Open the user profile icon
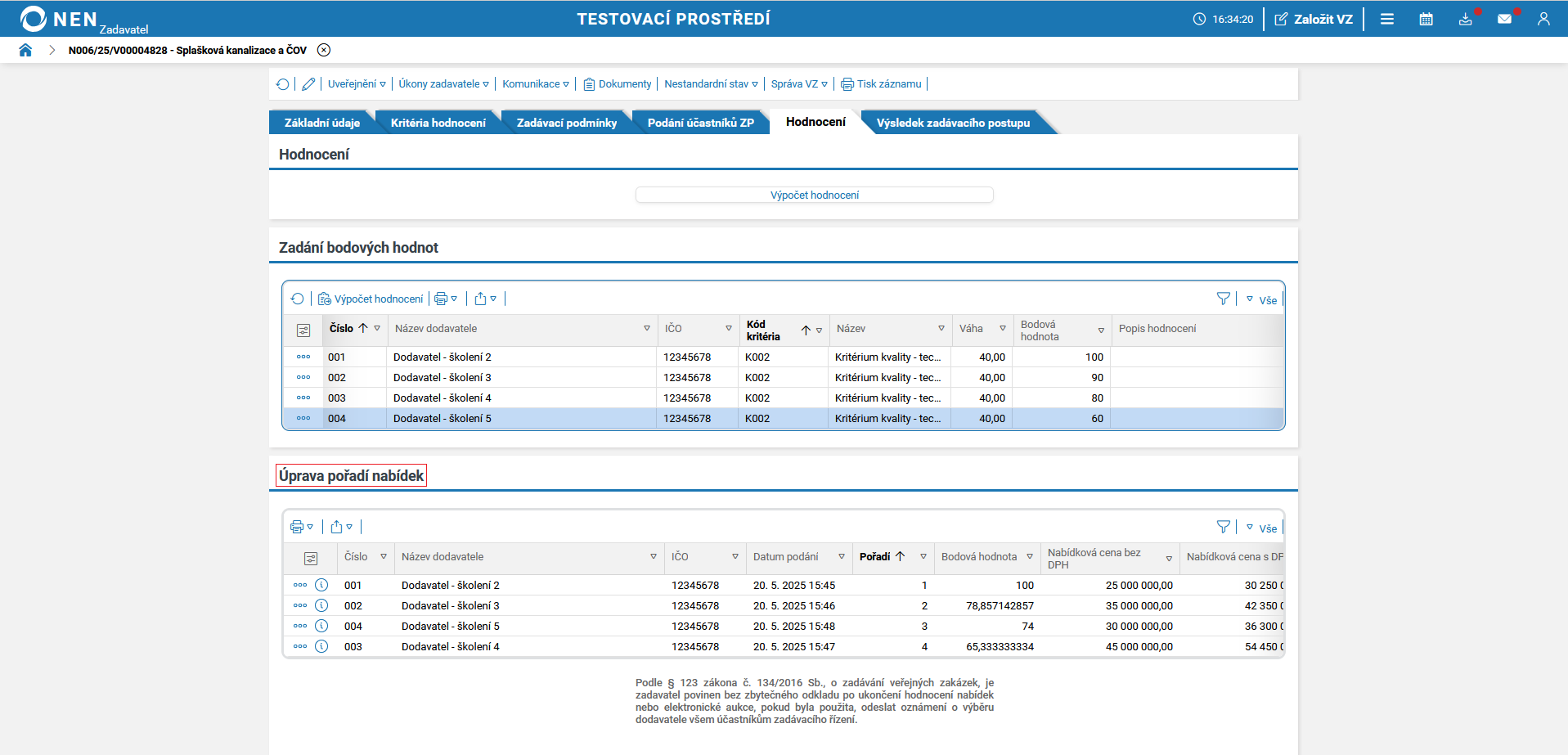Image resolution: width=1568 pixels, height=755 pixels. [1543, 19]
